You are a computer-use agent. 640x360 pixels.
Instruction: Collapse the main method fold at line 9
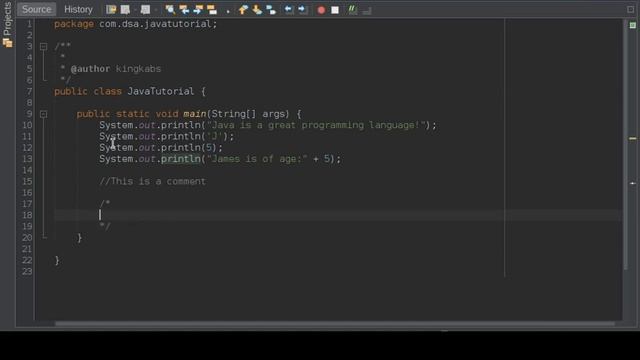point(43,114)
